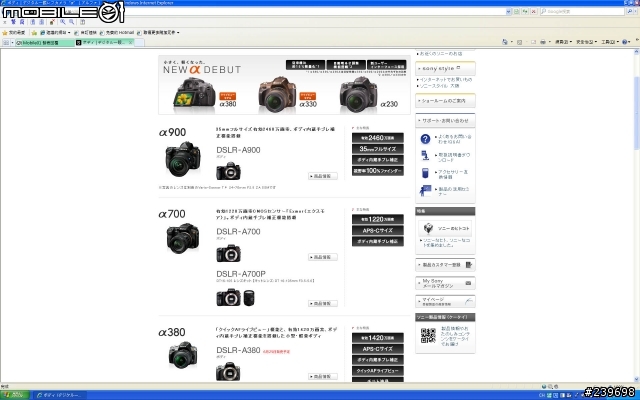The height and width of the screenshot is (400, 640).
Task: Click the Windows Start button
Action: pos(15,395)
